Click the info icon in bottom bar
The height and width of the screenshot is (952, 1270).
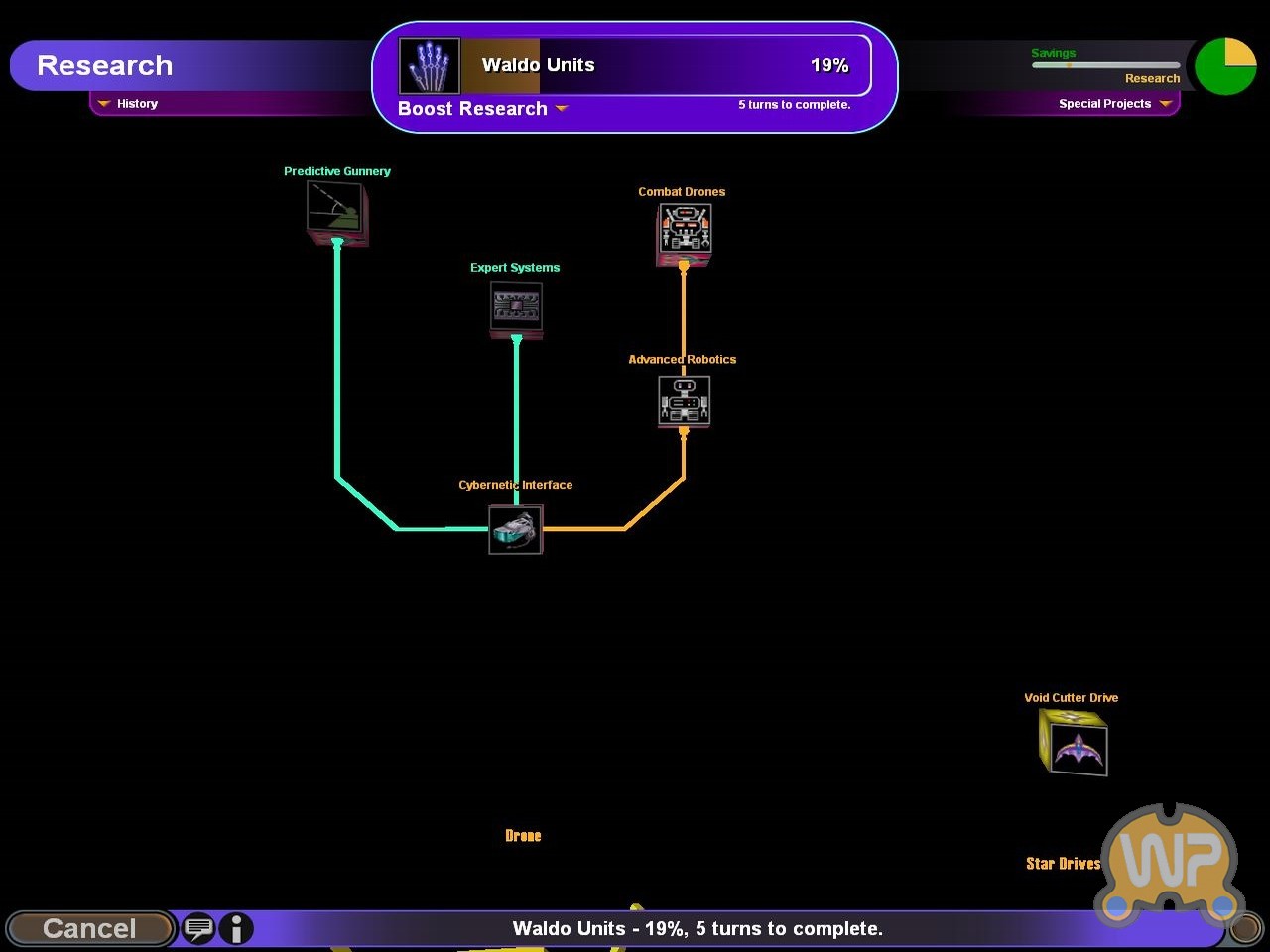(236, 929)
